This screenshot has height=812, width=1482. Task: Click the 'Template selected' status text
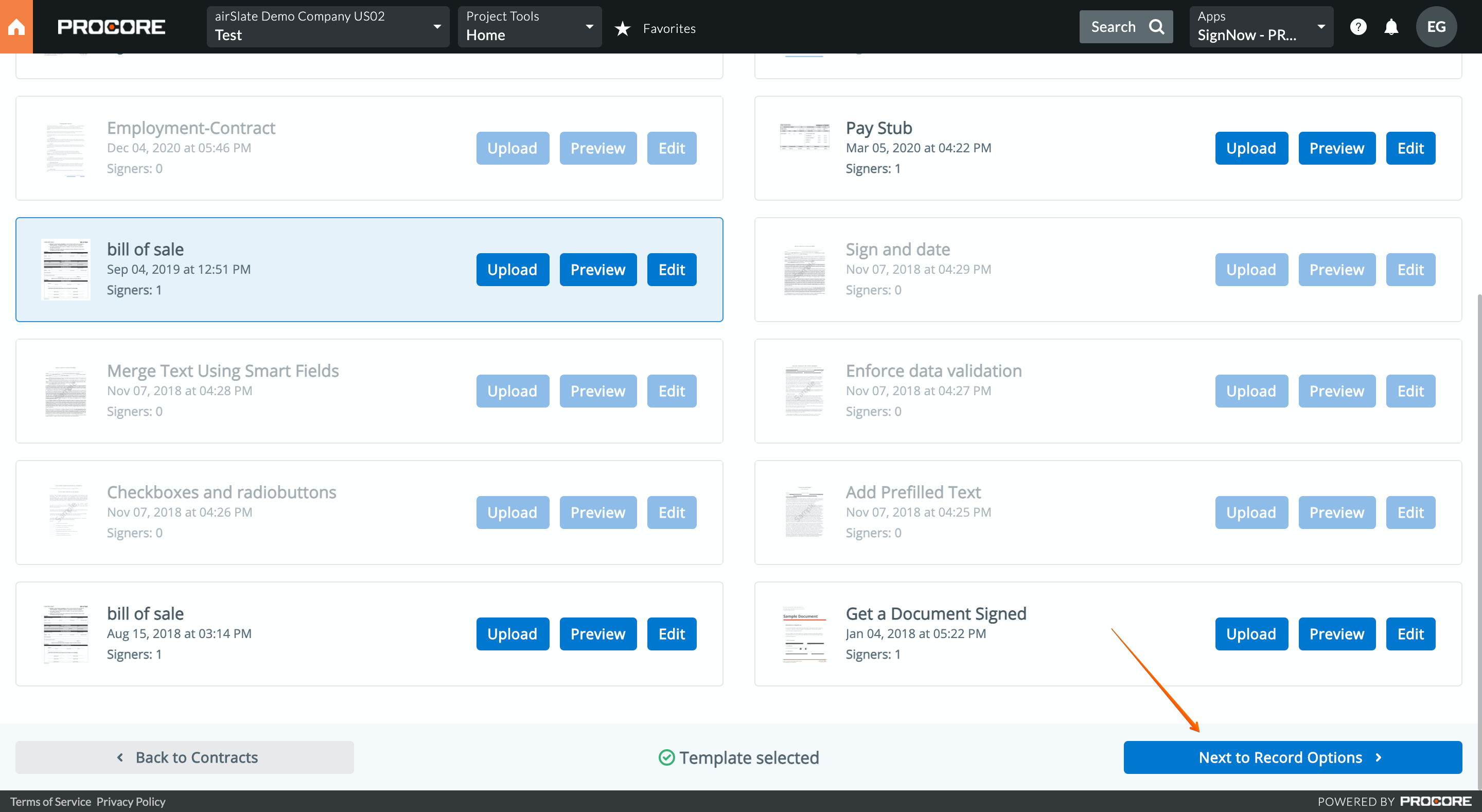coord(749,757)
